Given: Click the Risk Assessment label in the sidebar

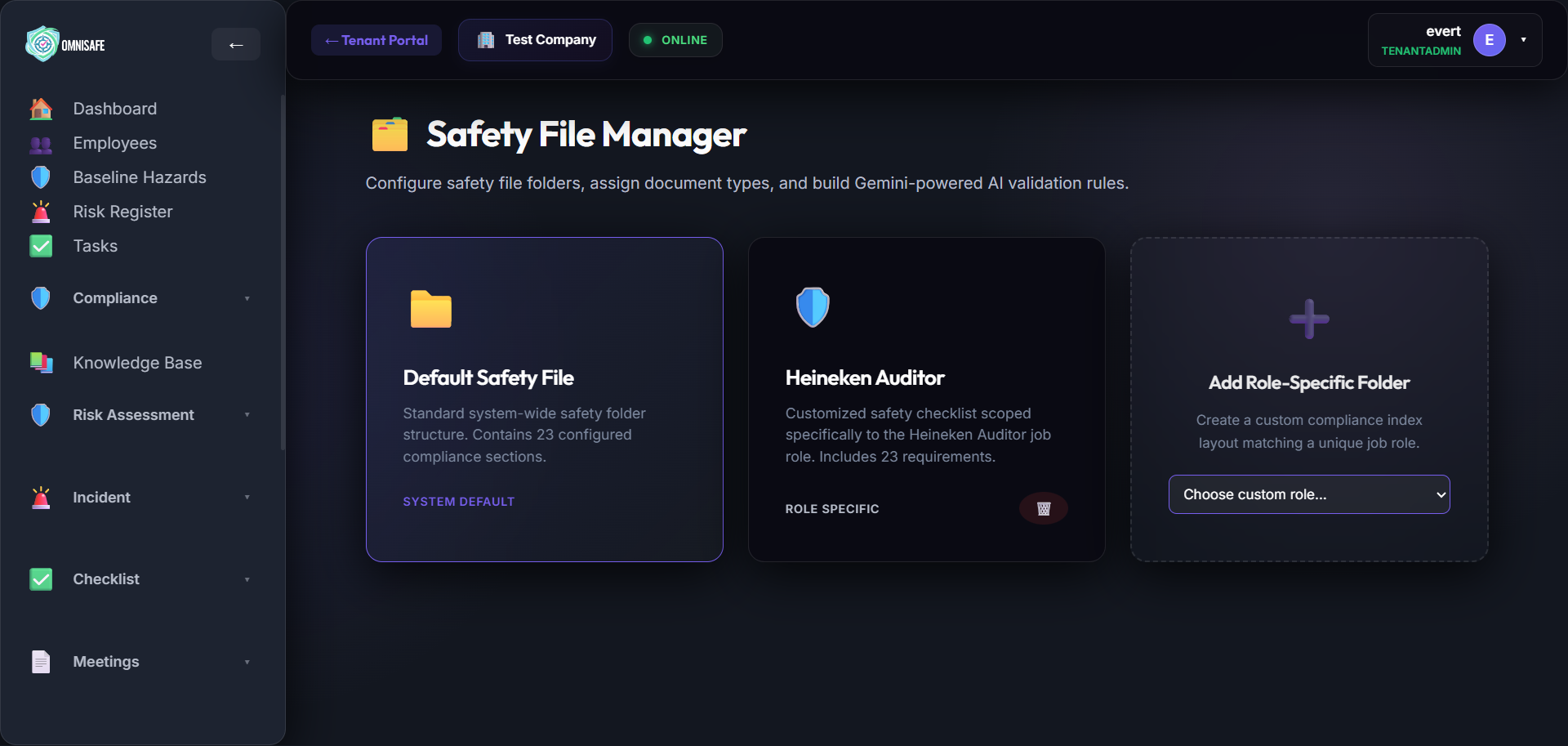Looking at the screenshot, I should [134, 415].
